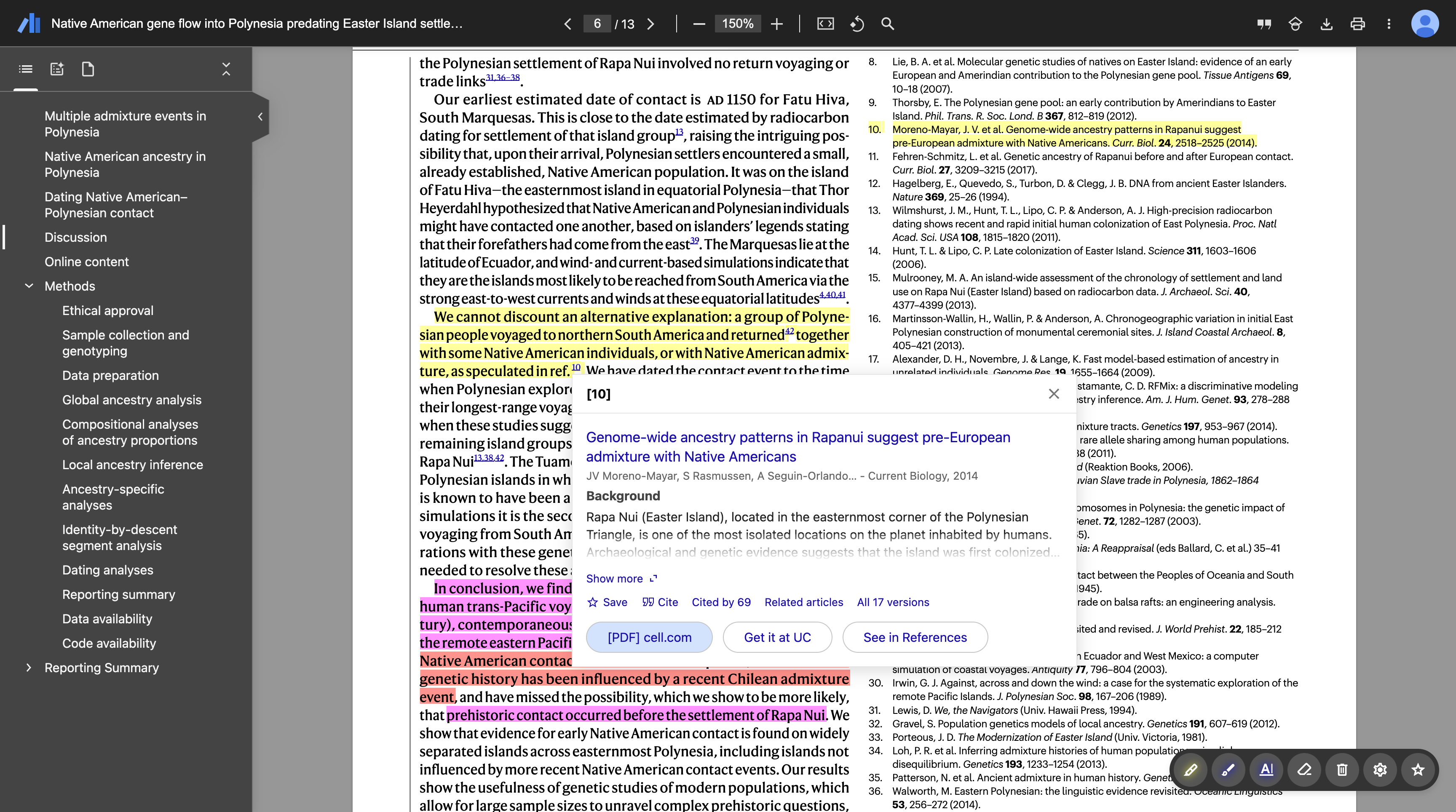Expand the Reporting Summary outline section
This screenshot has height=812, width=1456.
tap(29, 668)
